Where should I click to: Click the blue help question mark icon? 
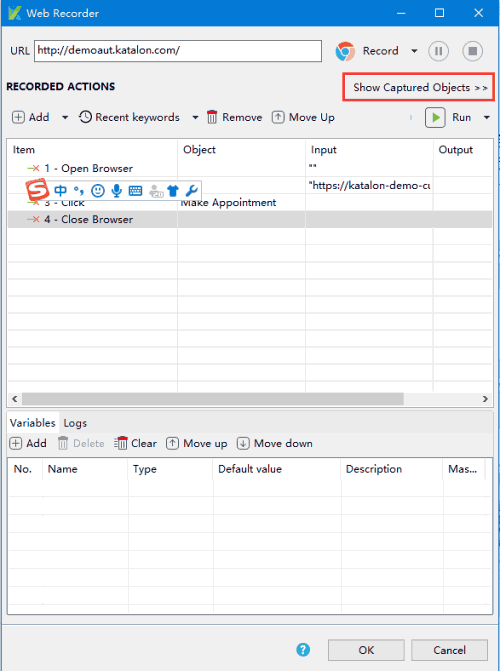303,650
